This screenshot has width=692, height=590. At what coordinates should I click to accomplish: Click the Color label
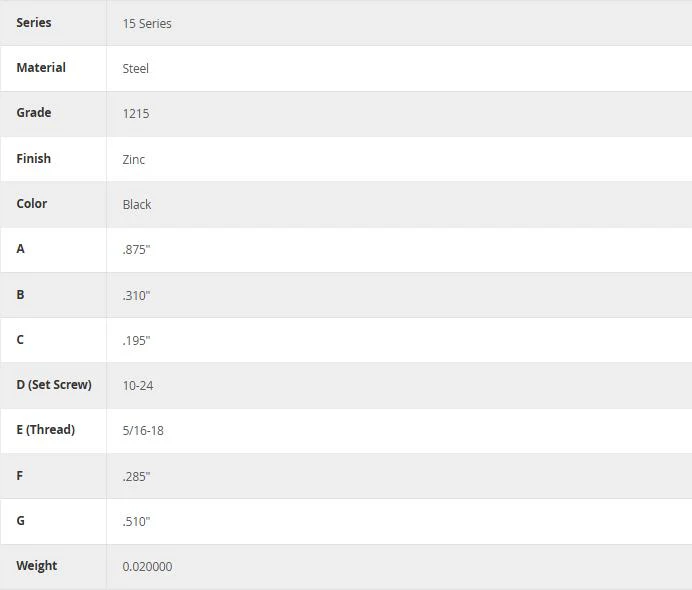click(32, 203)
